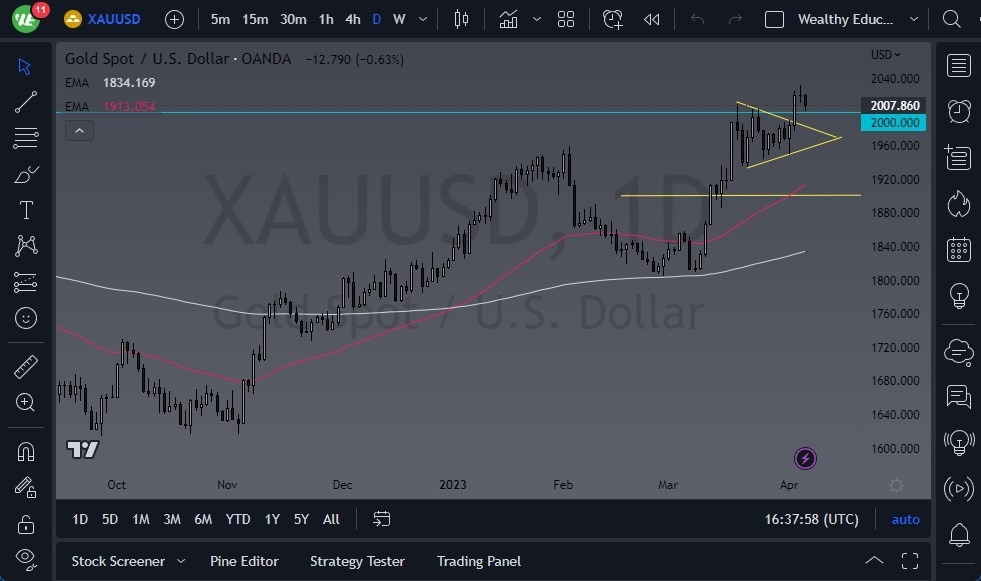981x581 pixels.
Task: Open the go to date calendar
Action: pos(382,519)
